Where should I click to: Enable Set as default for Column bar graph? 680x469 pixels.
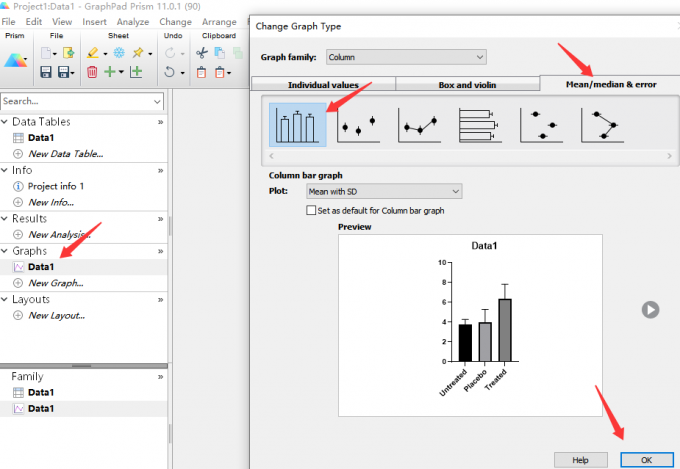pyautogui.click(x=311, y=210)
